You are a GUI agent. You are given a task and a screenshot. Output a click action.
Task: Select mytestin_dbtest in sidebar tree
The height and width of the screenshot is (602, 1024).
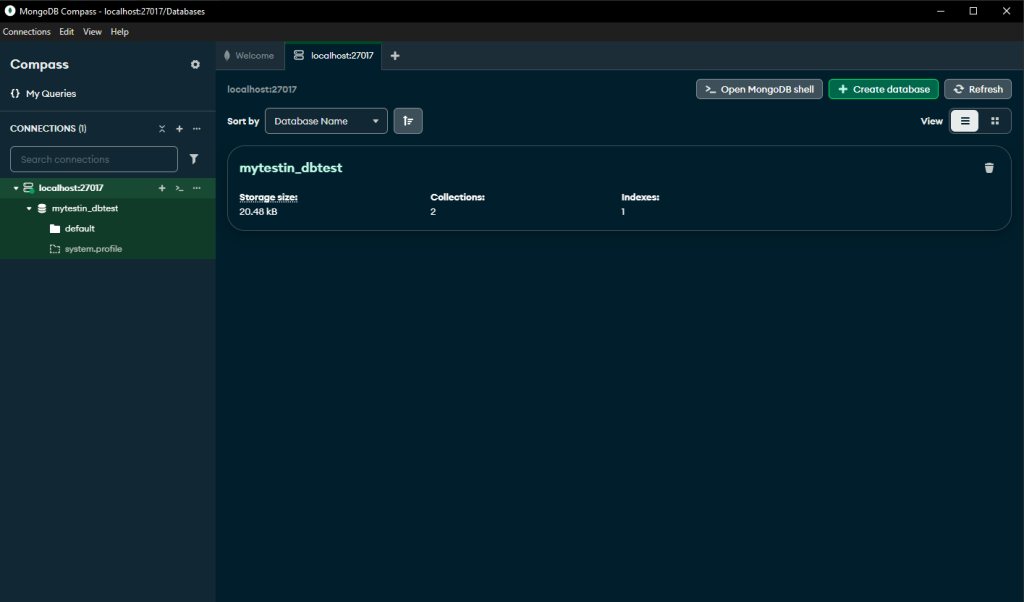pyautogui.click(x=85, y=208)
